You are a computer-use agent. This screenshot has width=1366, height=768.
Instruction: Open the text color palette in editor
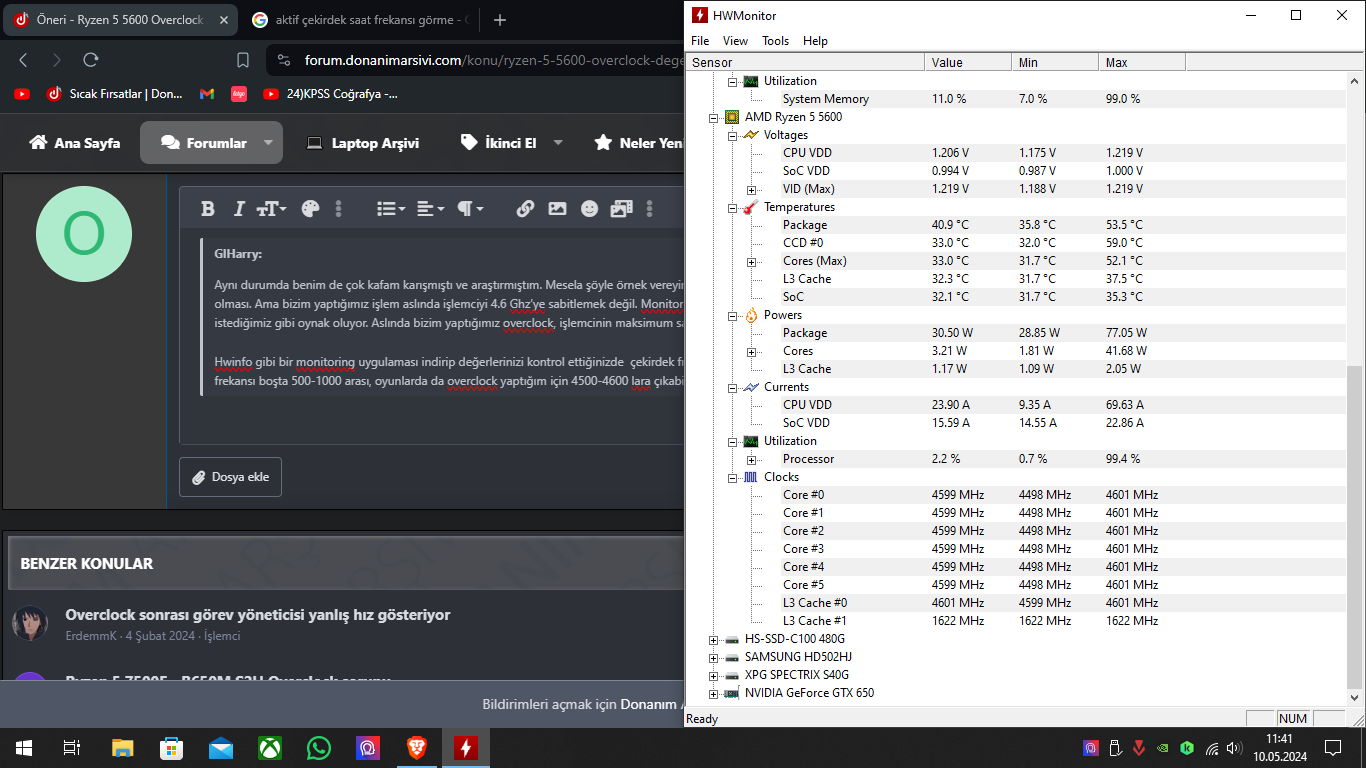point(310,209)
